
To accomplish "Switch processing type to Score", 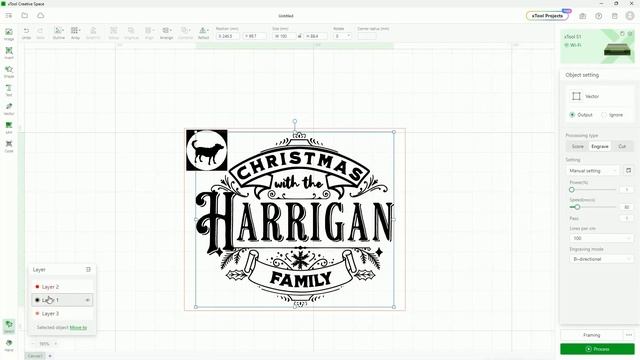I will click(x=578, y=146).
